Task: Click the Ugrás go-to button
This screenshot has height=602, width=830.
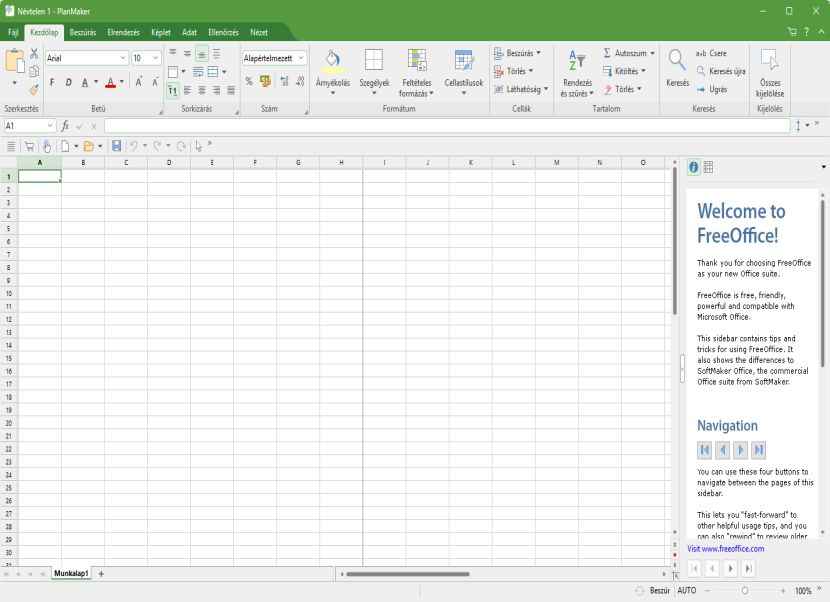Action: [712, 89]
